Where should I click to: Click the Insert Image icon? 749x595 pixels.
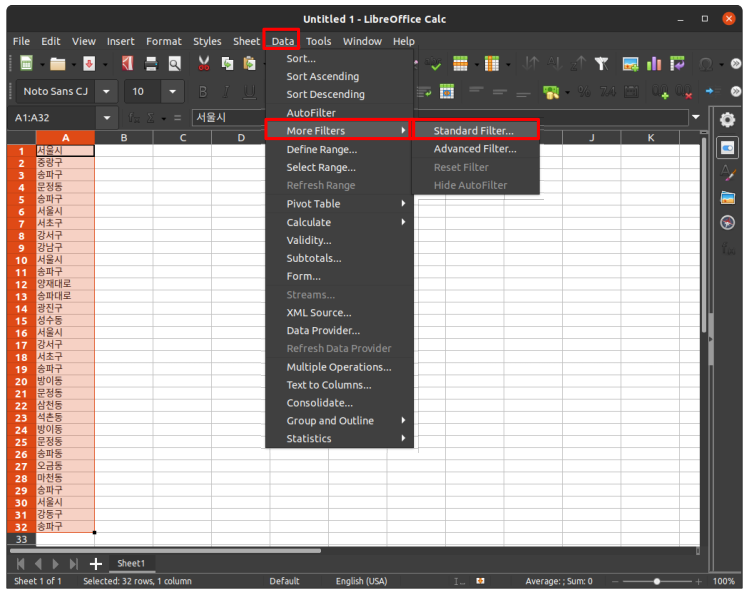click(631, 64)
